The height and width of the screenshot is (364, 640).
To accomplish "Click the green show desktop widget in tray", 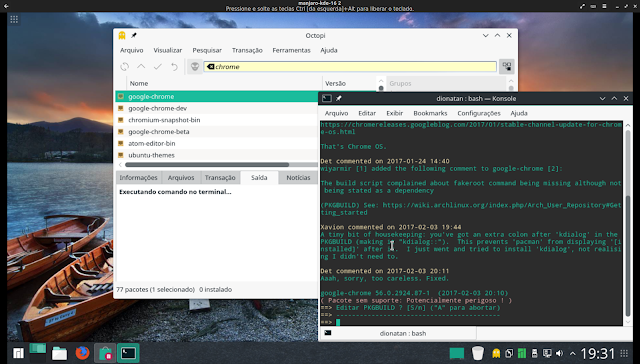I will pyautogui.click(x=457, y=353).
